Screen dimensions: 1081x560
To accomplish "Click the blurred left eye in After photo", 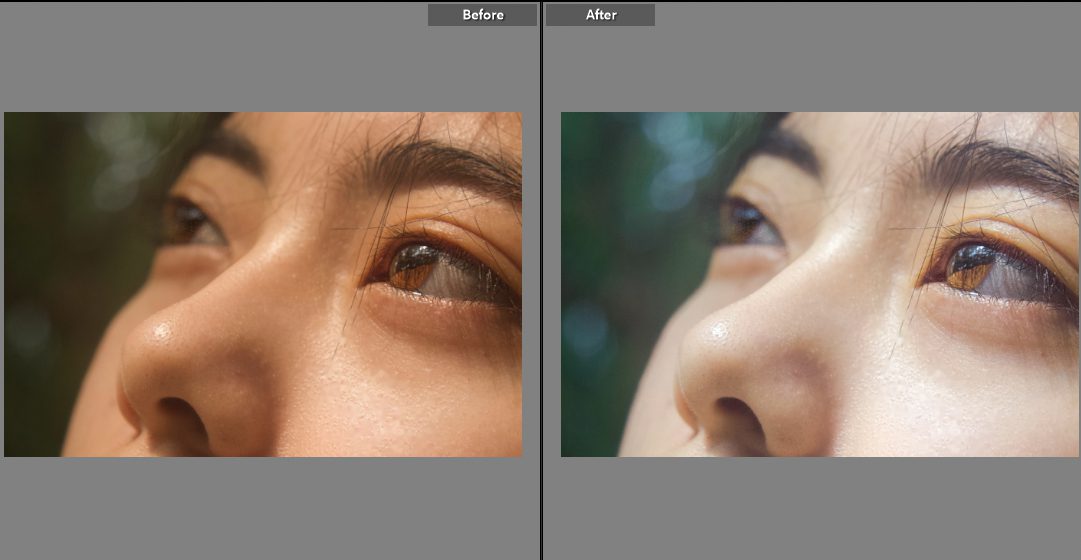I will pos(744,222).
